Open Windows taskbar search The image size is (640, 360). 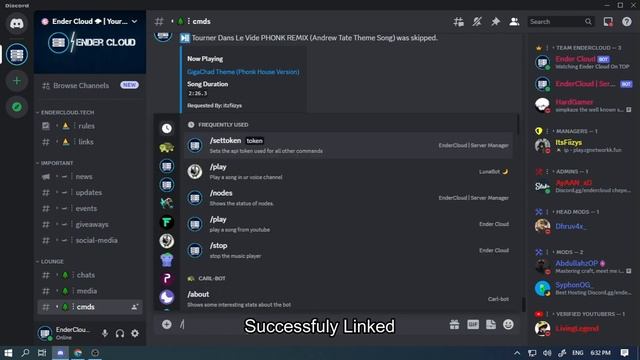click(25, 353)
